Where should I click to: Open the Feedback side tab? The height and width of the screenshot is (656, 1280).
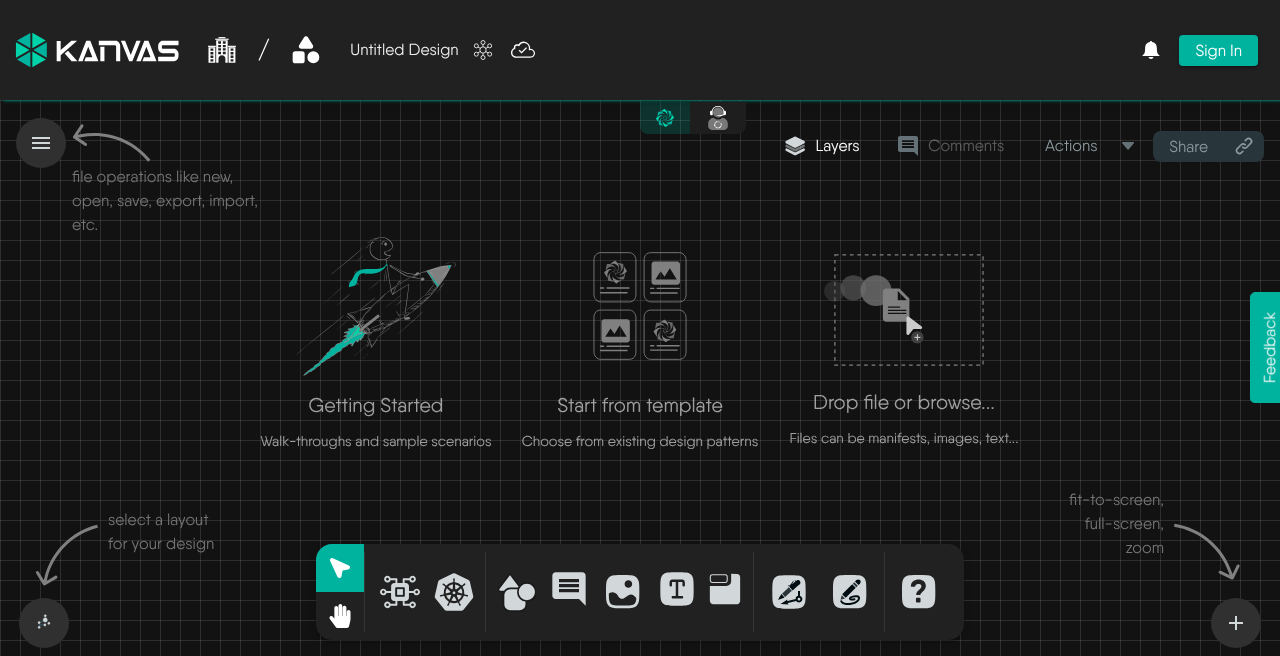point(1265,347)
